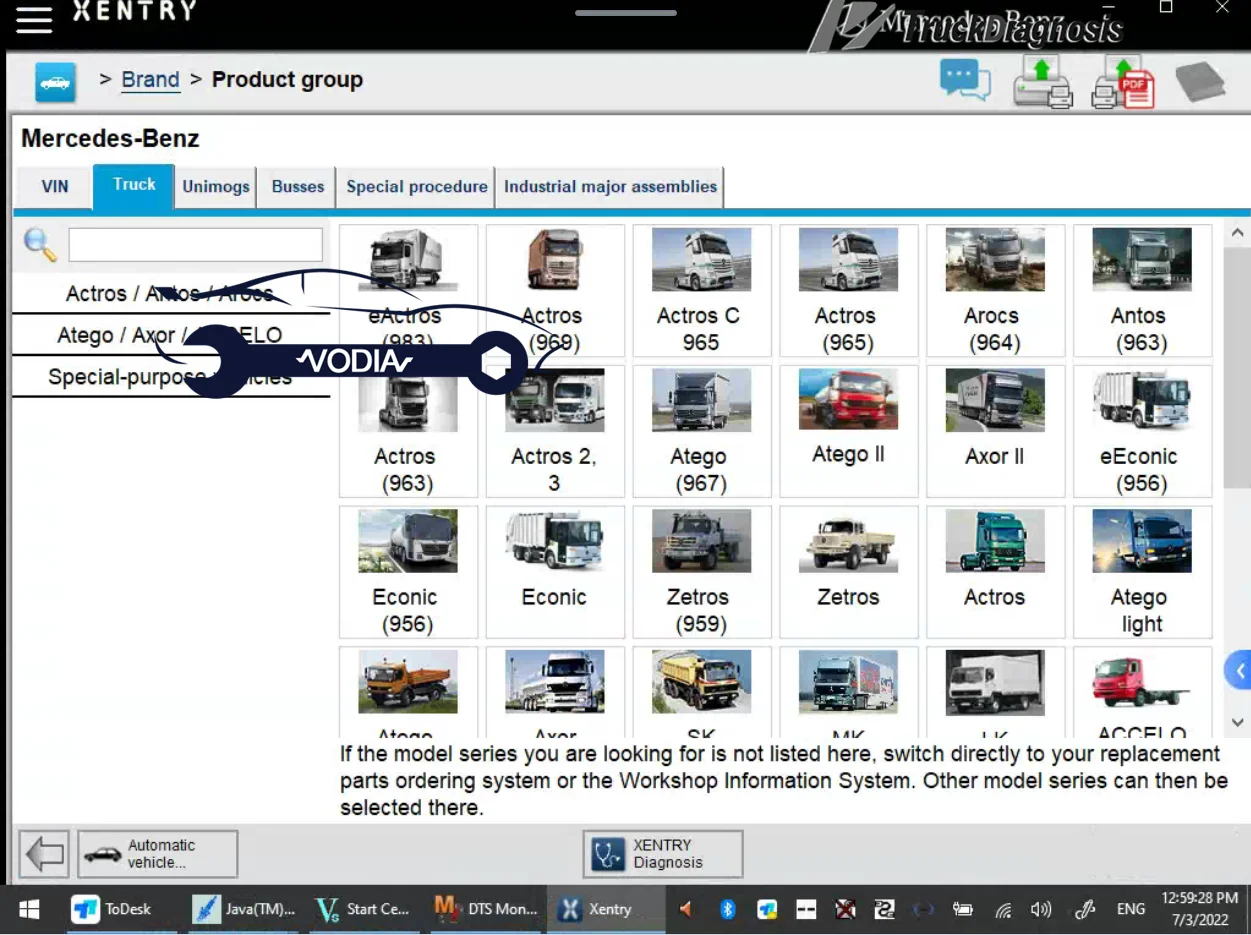Launch the XENTRY Diagnosis button
1251x935 pixels.
[x=663, y=854]
